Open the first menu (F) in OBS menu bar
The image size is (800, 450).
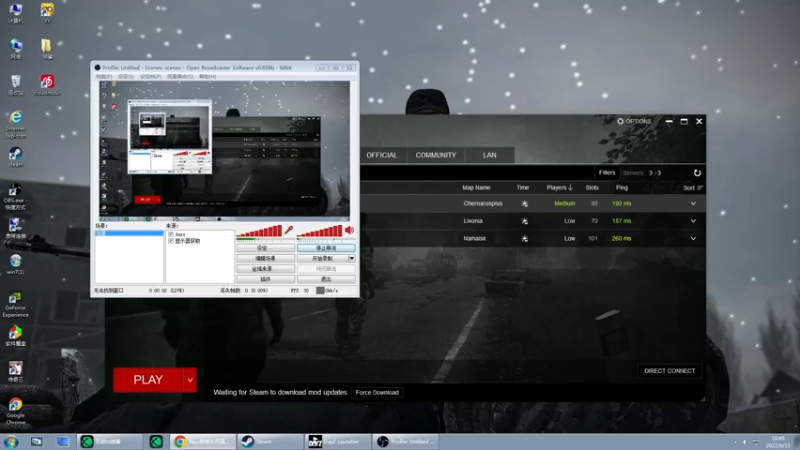[x=104, y=77]
